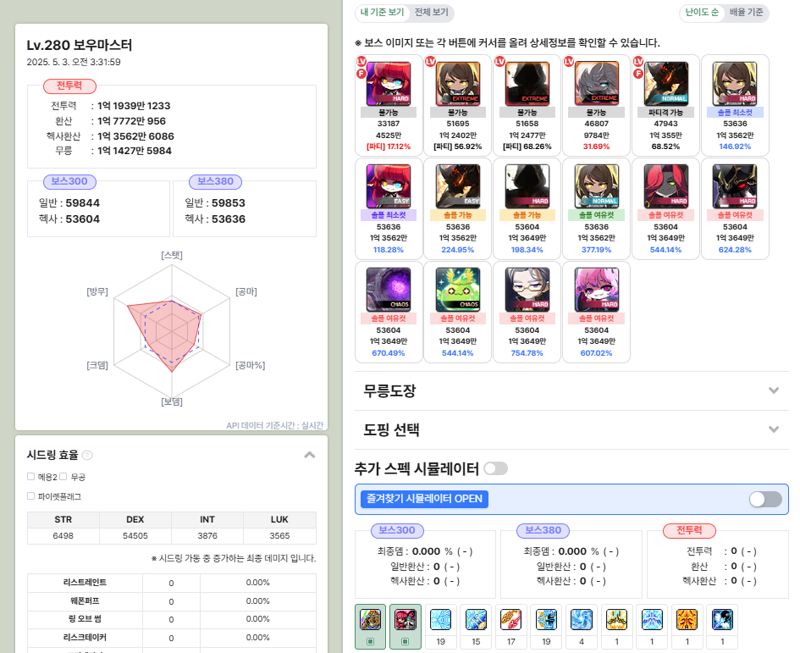The height and width of the screenshot is (653, 800).
Task: Click the 보스380 badge in character panel
Action: tap(215, 181)
